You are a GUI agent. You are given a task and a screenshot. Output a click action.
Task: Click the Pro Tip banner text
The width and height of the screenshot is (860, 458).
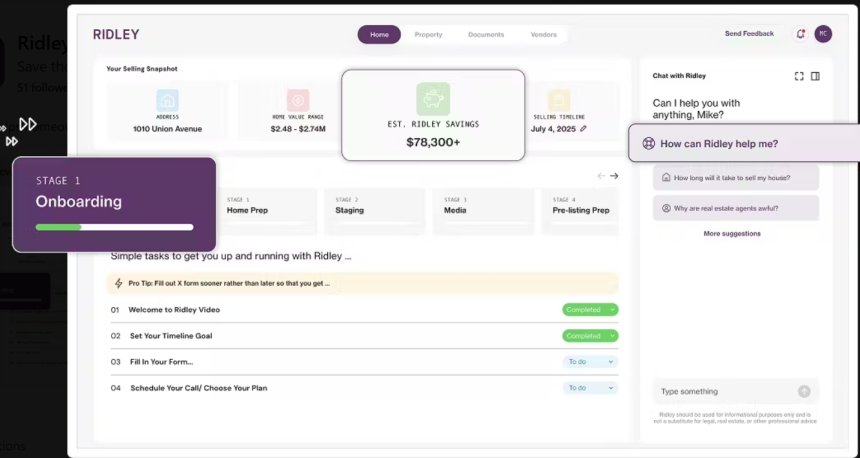click(x=229, y=284)
